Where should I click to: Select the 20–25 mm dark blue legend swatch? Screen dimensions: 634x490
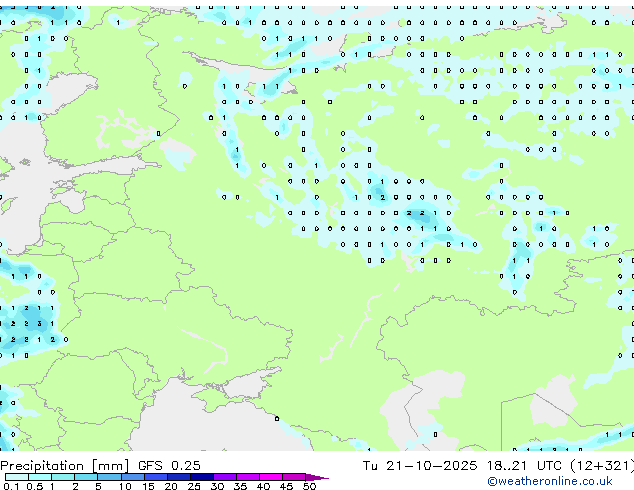[x=179, y=477]
